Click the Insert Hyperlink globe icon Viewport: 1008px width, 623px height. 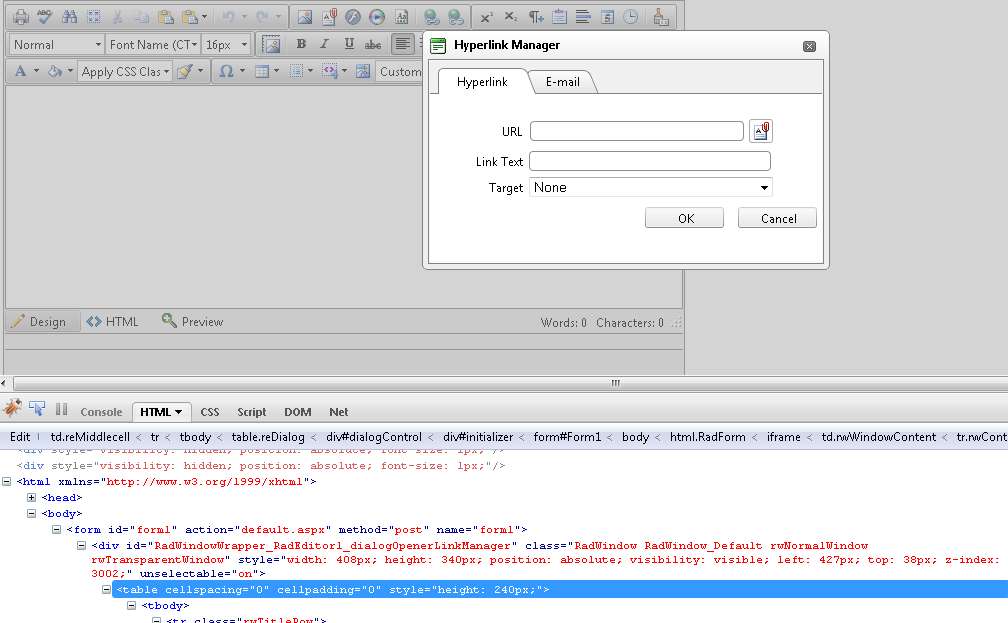coord(431,17)
